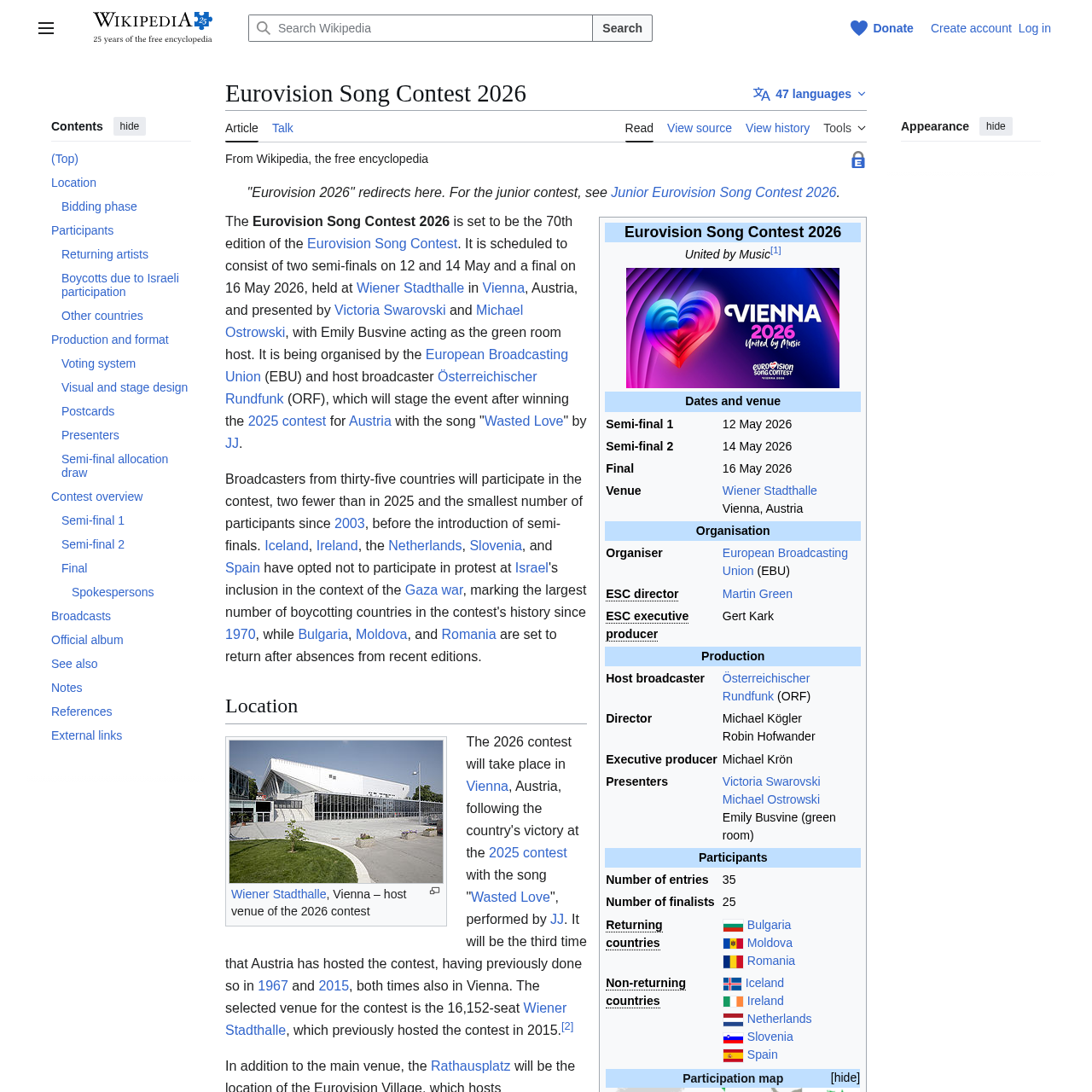The image size is (1092, 1092).
Task: Click the Wasted Love song link
Action: point(523,420)
